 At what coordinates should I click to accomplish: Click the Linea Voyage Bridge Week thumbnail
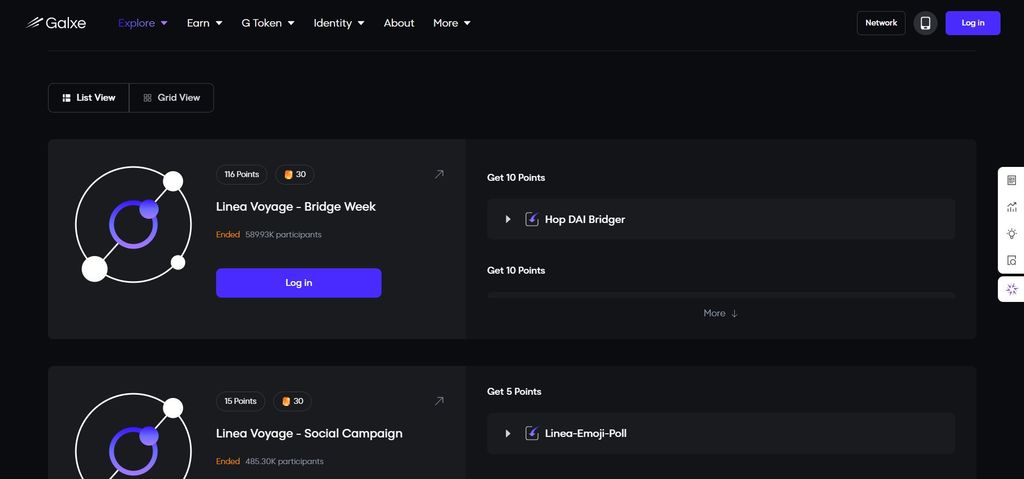tap(133, 225)
